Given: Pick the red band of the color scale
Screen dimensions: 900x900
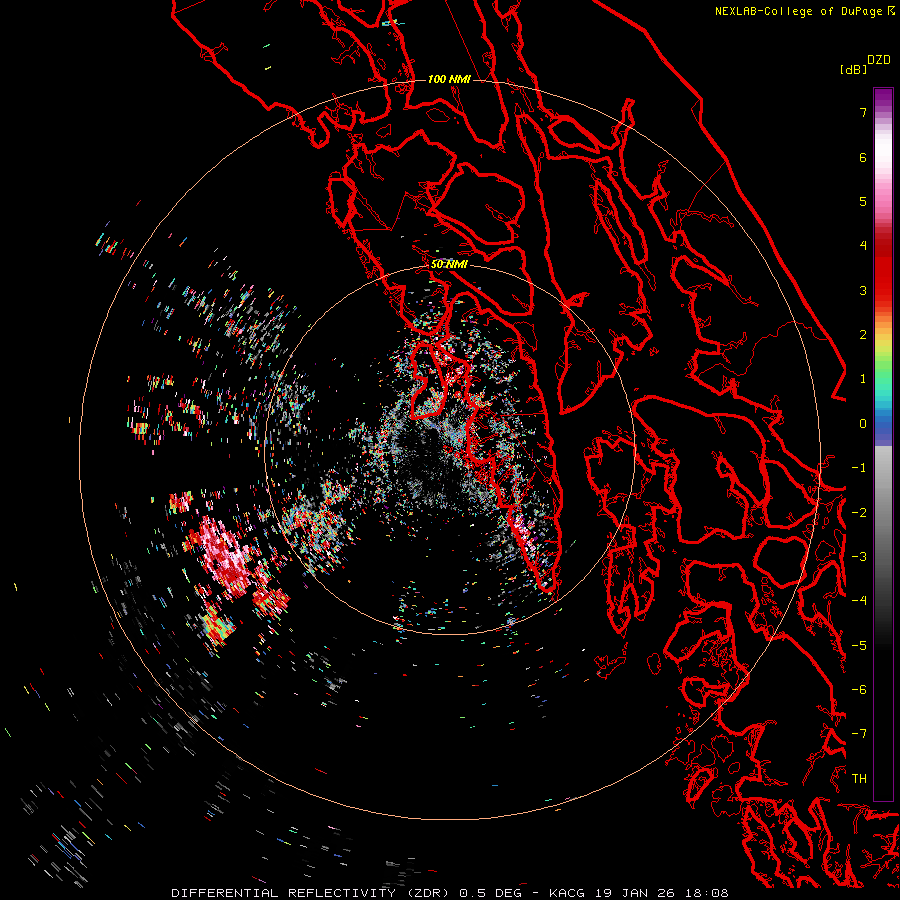Looking at the screenshot, I should pyautogui.click(x=883, y=270).
